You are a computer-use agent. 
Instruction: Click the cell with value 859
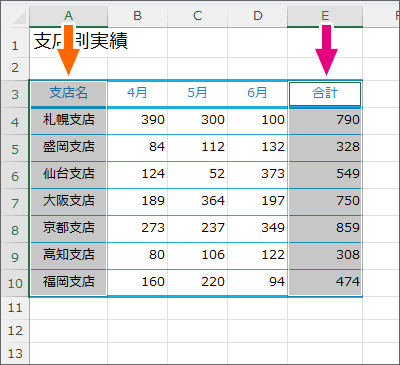(325, 229)
